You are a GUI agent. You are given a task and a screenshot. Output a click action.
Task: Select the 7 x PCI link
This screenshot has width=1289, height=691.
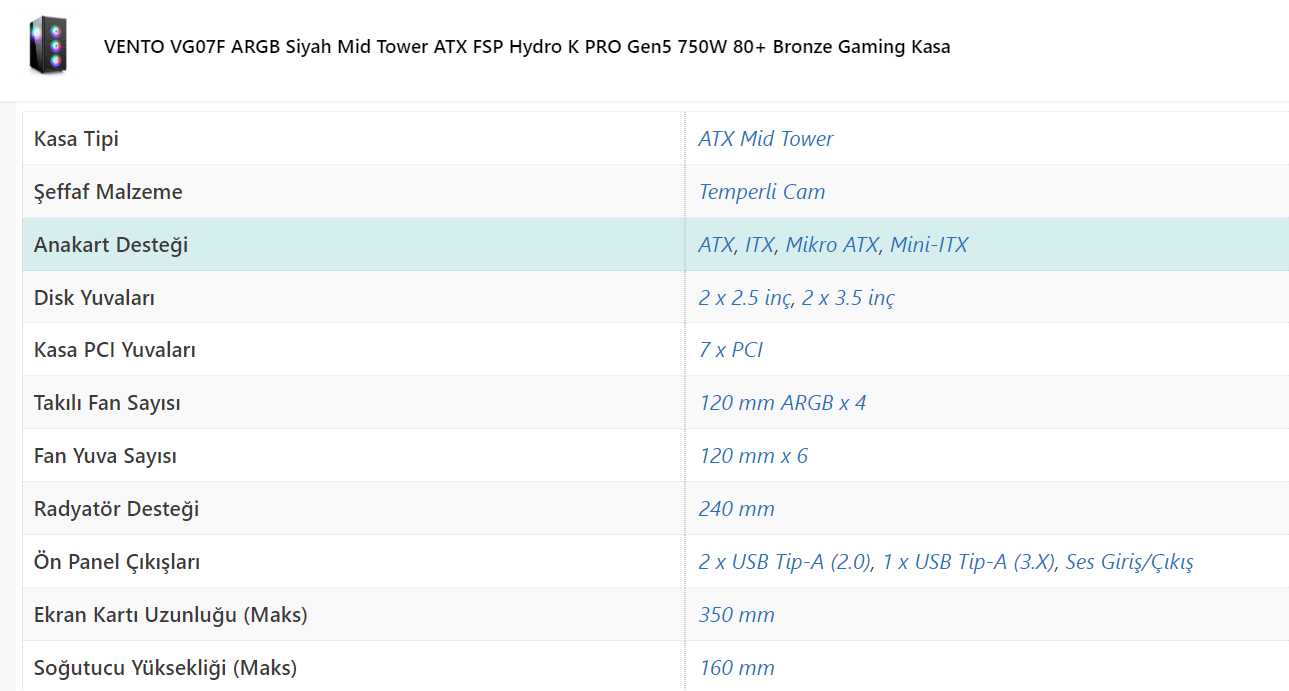[731, 351]
